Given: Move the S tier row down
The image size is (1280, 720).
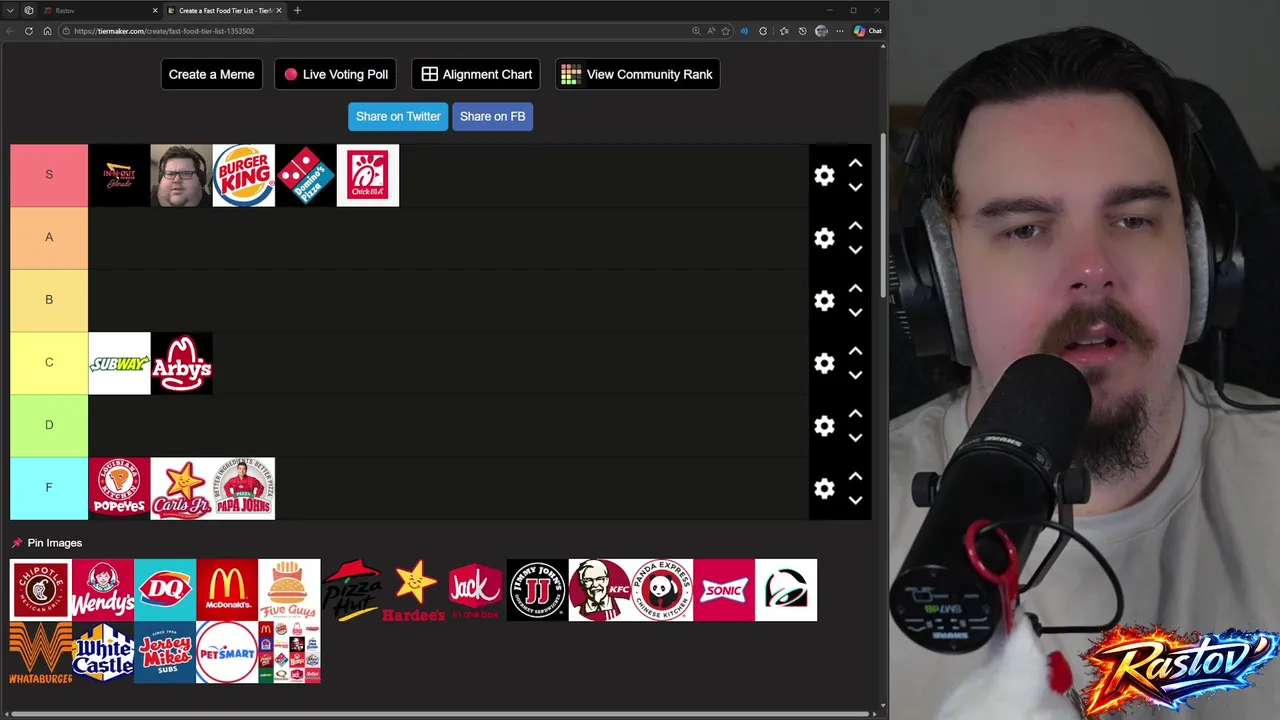Looking at the screenshot, I should click(855, 187).
